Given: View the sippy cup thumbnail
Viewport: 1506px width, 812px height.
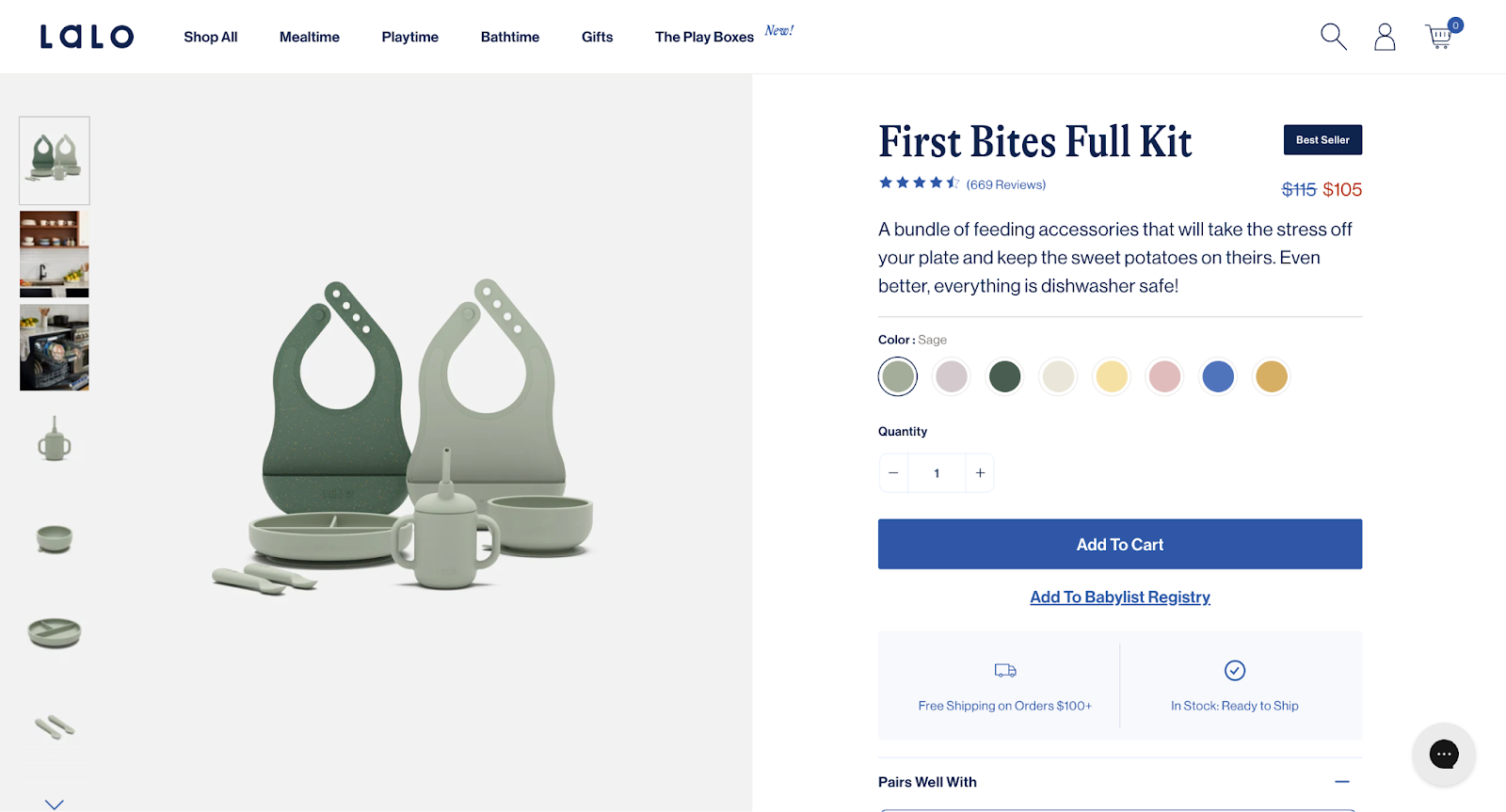Looking at the screenshot, I should (55, 440).
